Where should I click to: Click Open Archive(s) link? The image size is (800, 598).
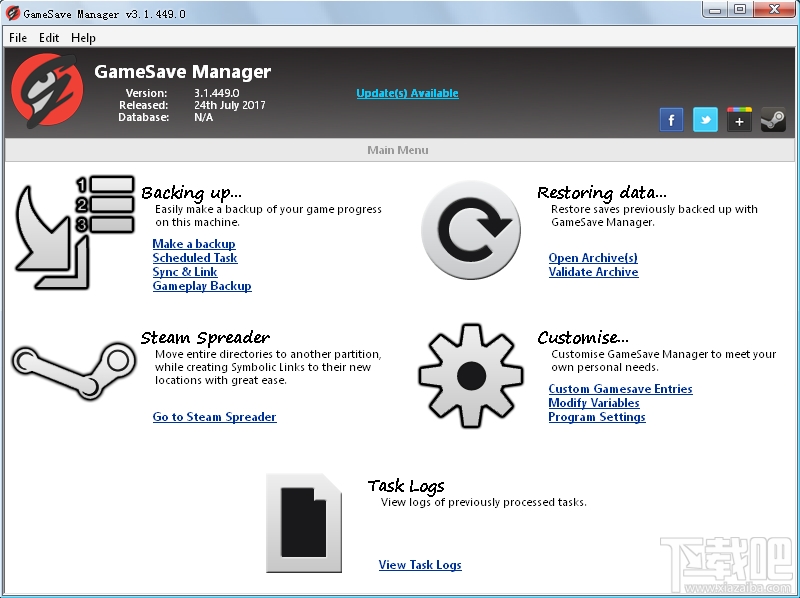click(x=593, y=258)
